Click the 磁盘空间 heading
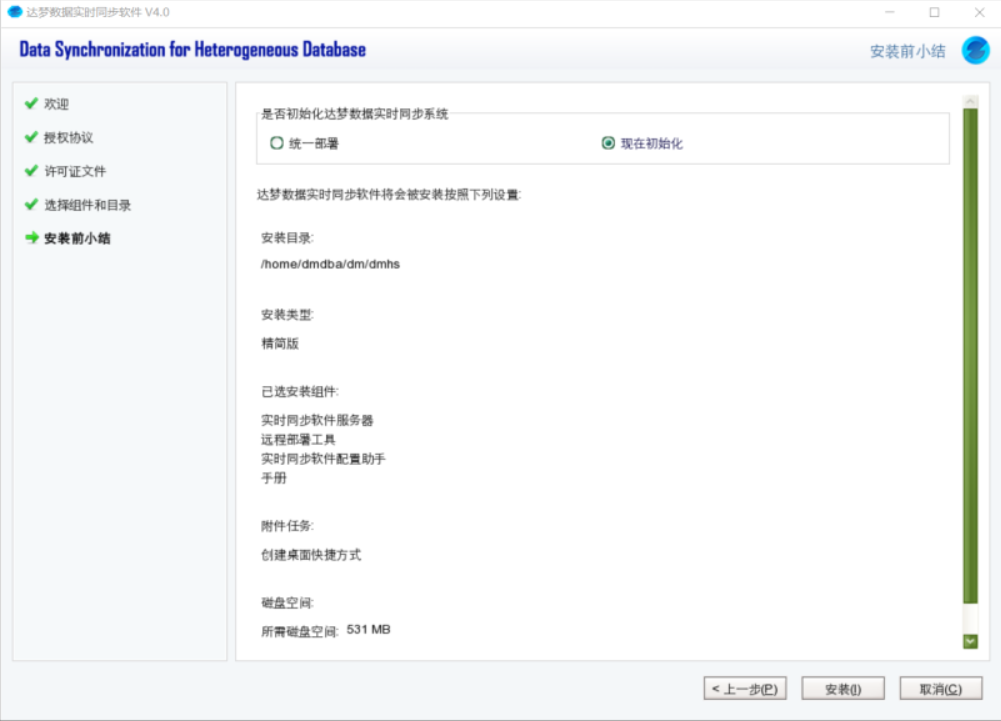The width and height of the screenshot is (1001, 721). coord(287,603)
